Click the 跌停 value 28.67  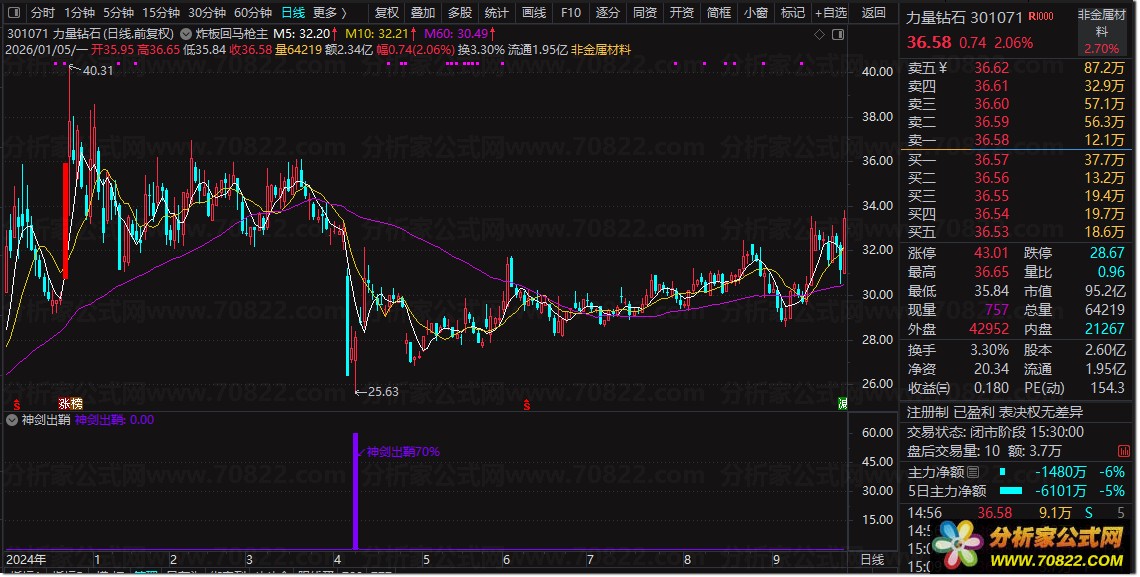click(x=1107, y=254)
